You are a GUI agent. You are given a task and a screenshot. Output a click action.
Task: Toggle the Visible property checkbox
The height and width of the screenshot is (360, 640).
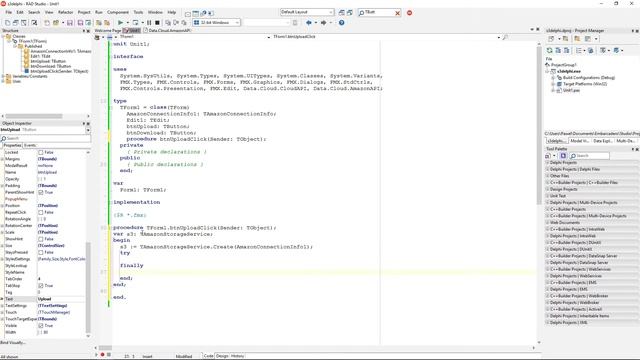[x=40, y=326]
